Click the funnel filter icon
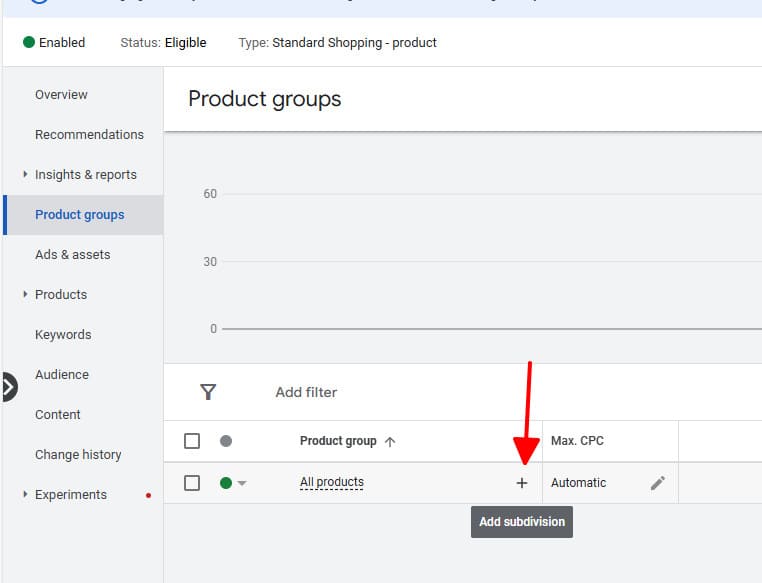Screen dimensions: 762x583 coord(208,392)
